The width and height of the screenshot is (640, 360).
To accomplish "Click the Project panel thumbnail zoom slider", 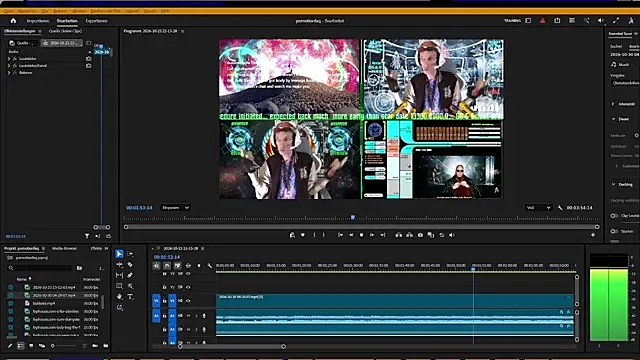I will pyautogui.click(x=64, y=346).
